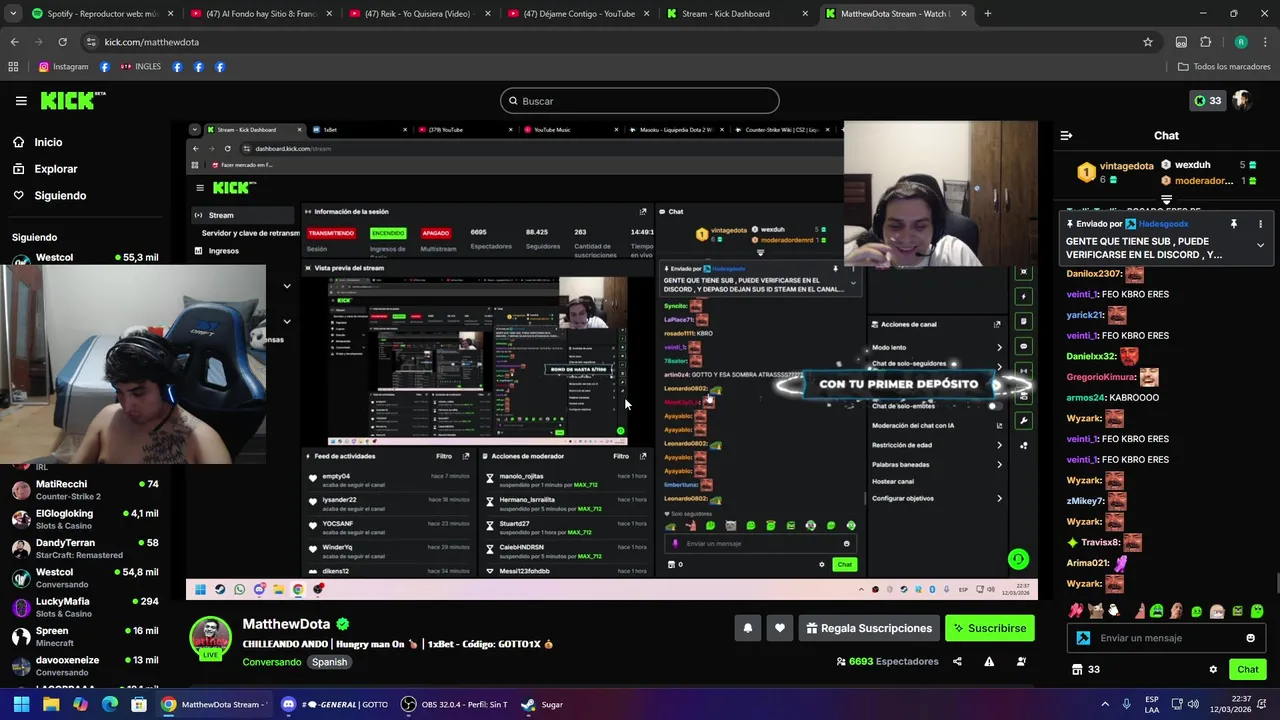Viewport: 1280px width, 720px height.
Task: Open INGLES bookmark
Action: point(140,67)
